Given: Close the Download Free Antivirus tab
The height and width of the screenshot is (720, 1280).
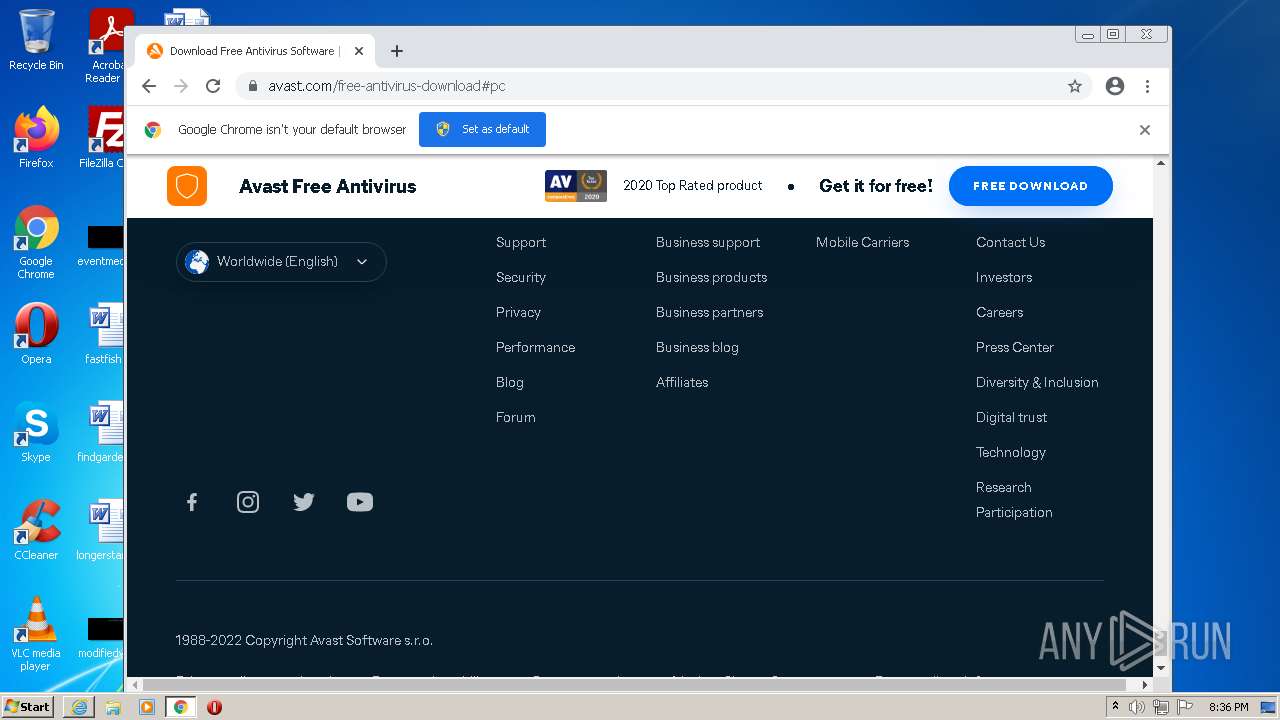Looking at the screenshot, I should click(359, 51).
